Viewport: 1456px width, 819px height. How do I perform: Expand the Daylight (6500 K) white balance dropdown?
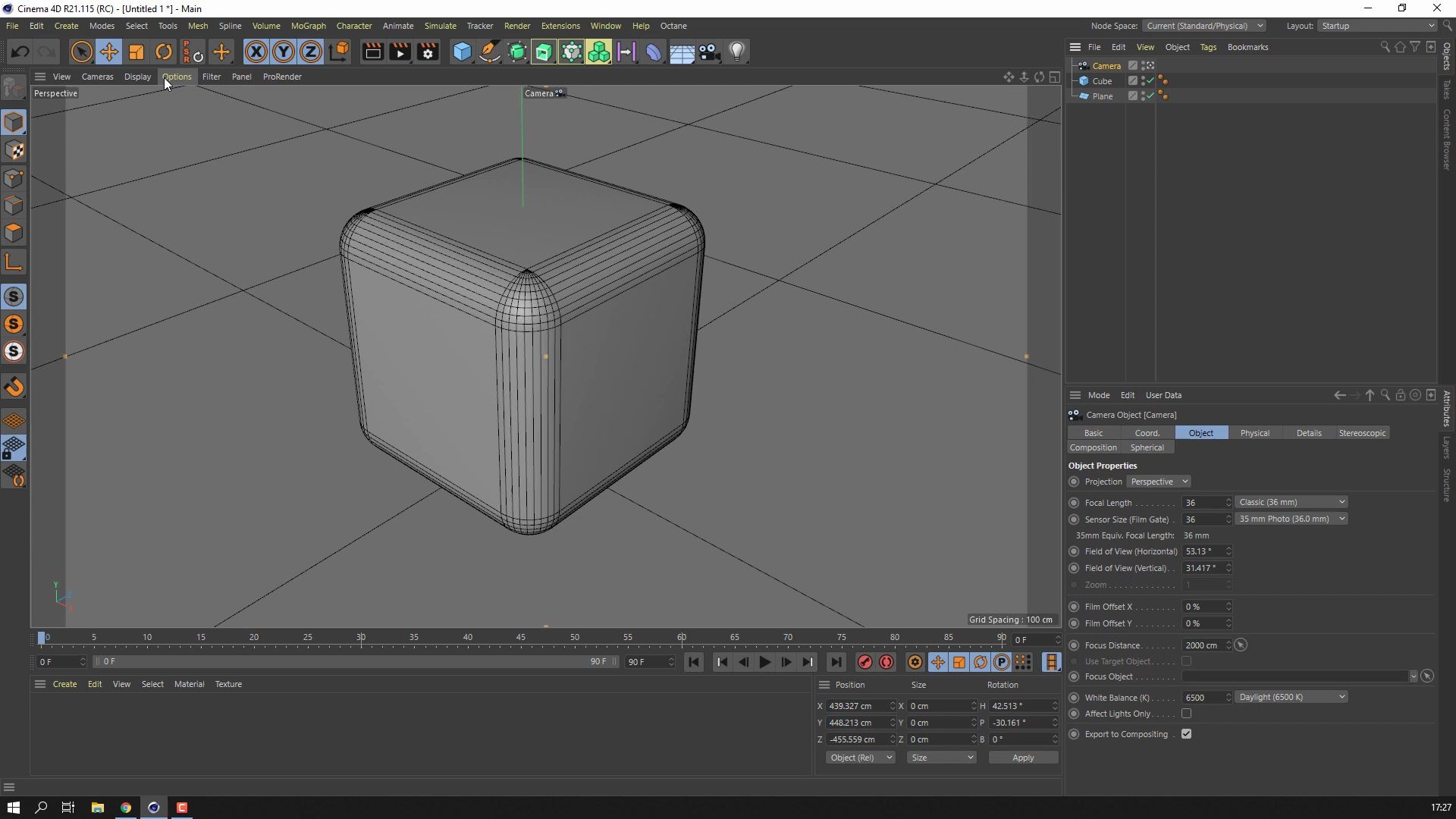[1291, 697]
